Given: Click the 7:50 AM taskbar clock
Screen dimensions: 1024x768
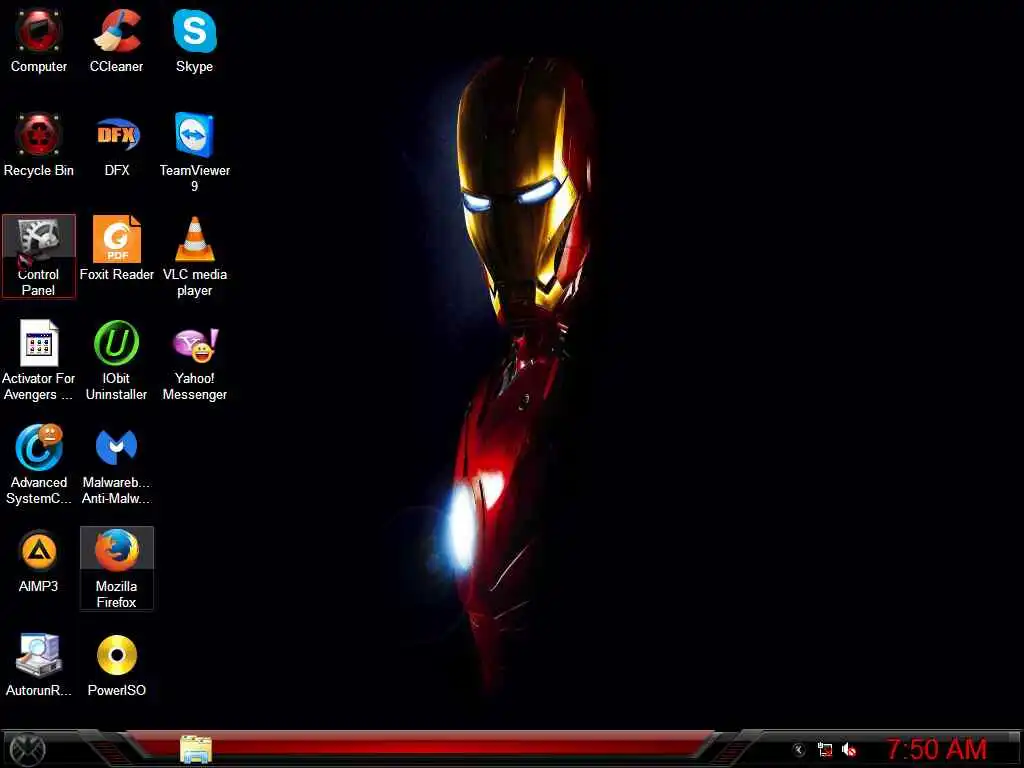Looking at the screenshot, I should (936, 749).
